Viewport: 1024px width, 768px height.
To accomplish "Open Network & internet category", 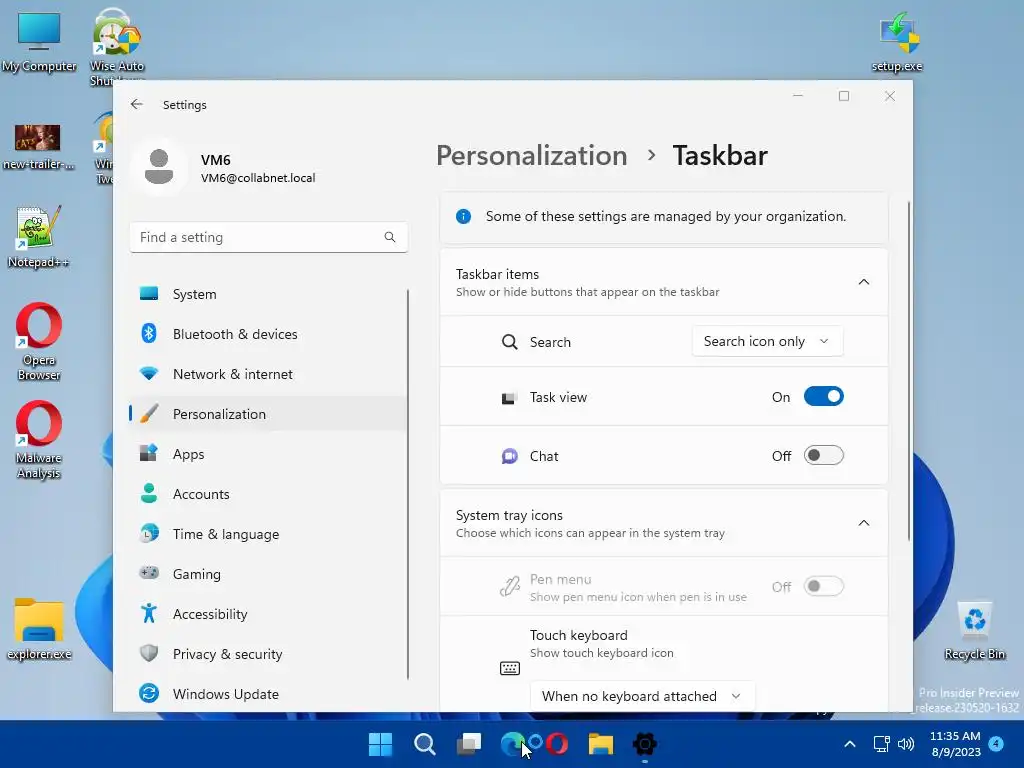I will pos(268,374).
